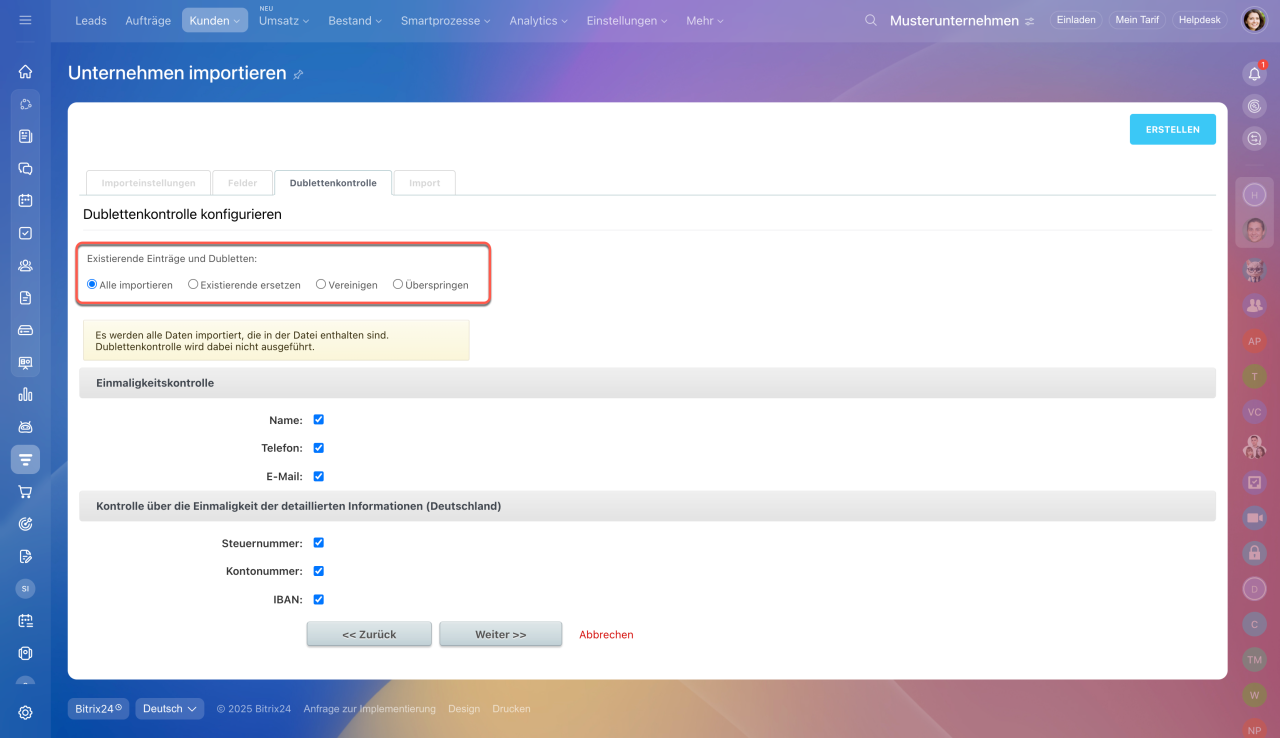Open the Musterunternehmen account switcher
Screen dimensions: 1280x738
[x=962, y=20]
